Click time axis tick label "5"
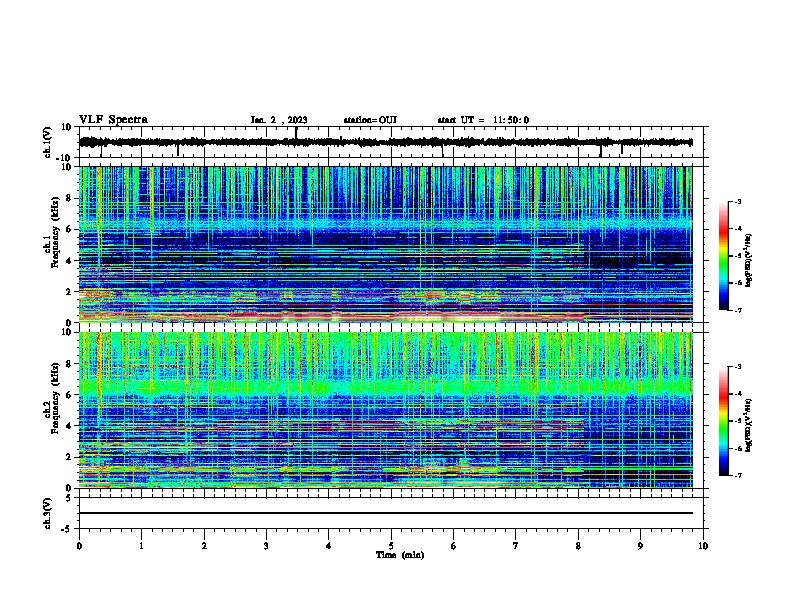The image size is (792, 612). 391,546
